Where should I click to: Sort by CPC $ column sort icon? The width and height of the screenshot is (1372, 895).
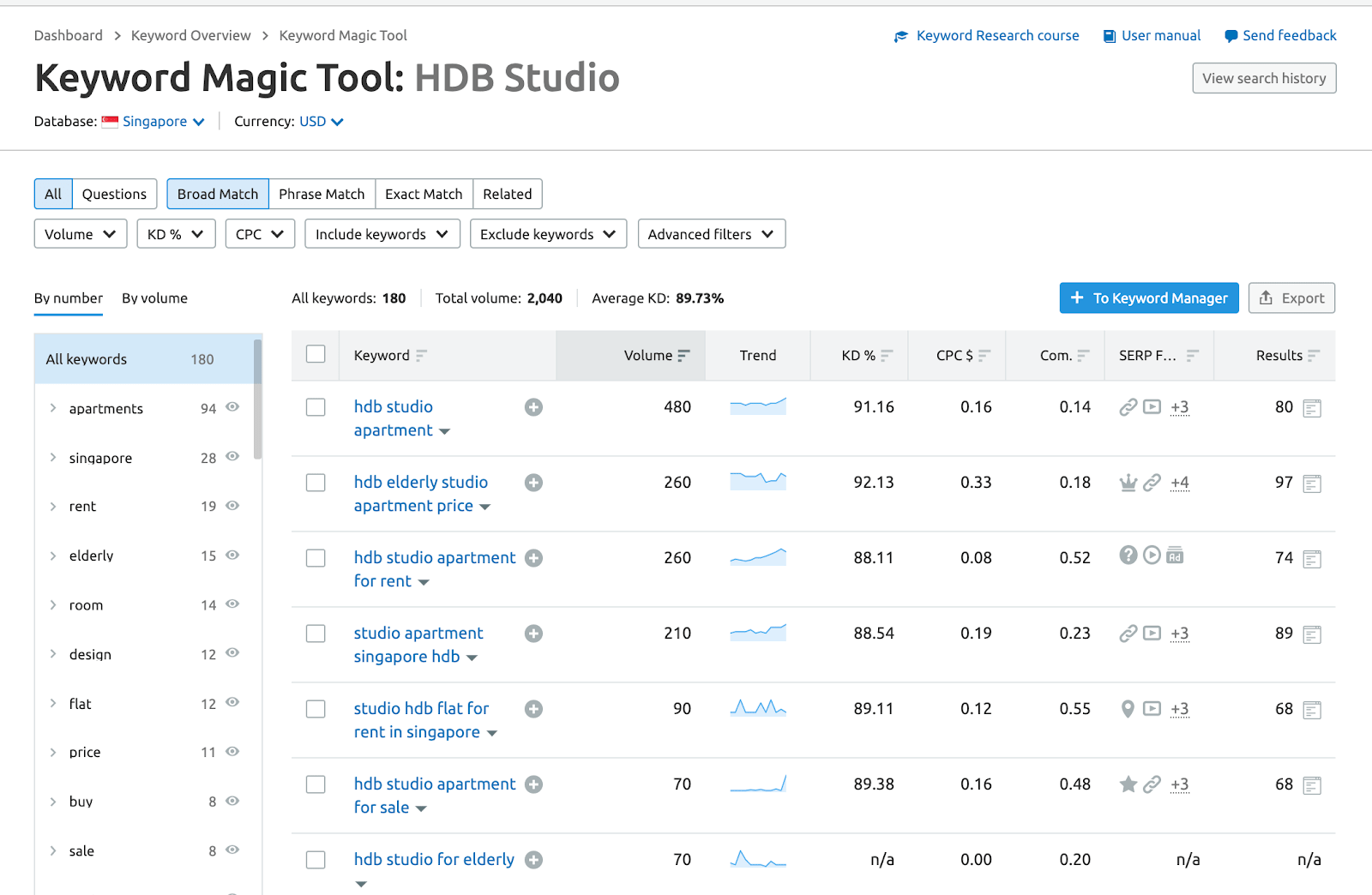click(x=984, y=356)
